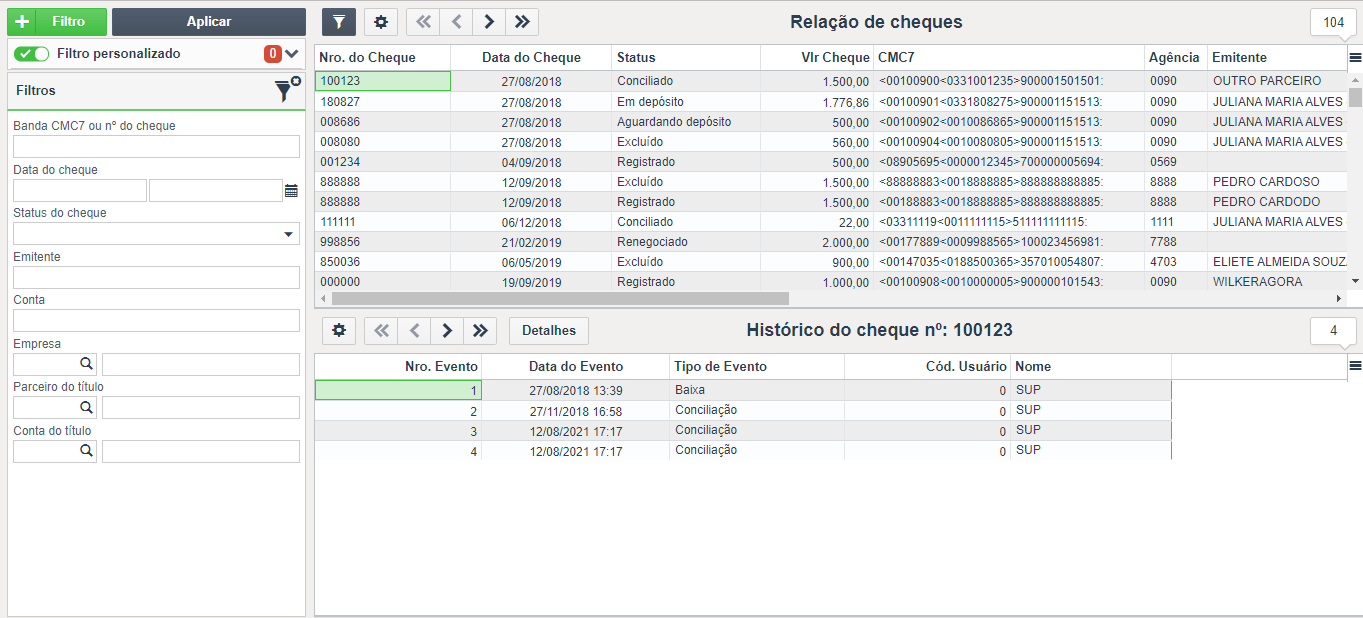Viewport: 1363px width, 618px height.
Task: Click the Parceiro do título description field
Action: click(x=201, y=408)
